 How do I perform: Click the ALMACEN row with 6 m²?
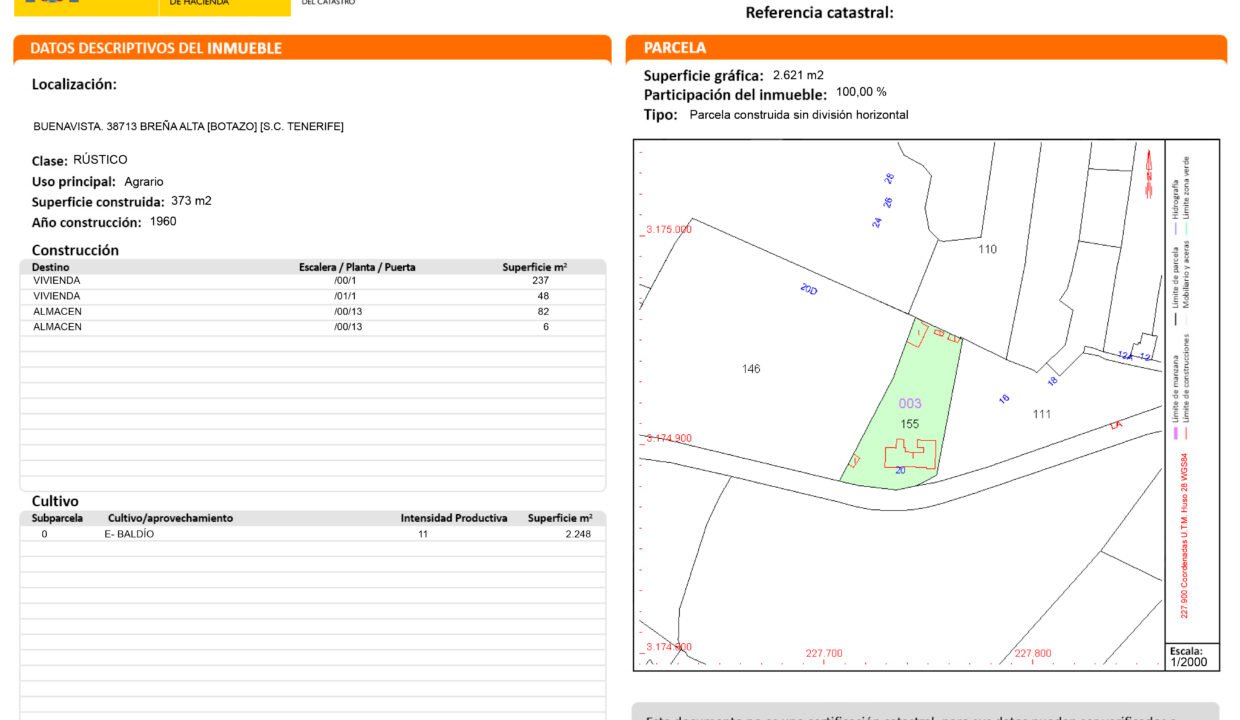pos(313,327)
